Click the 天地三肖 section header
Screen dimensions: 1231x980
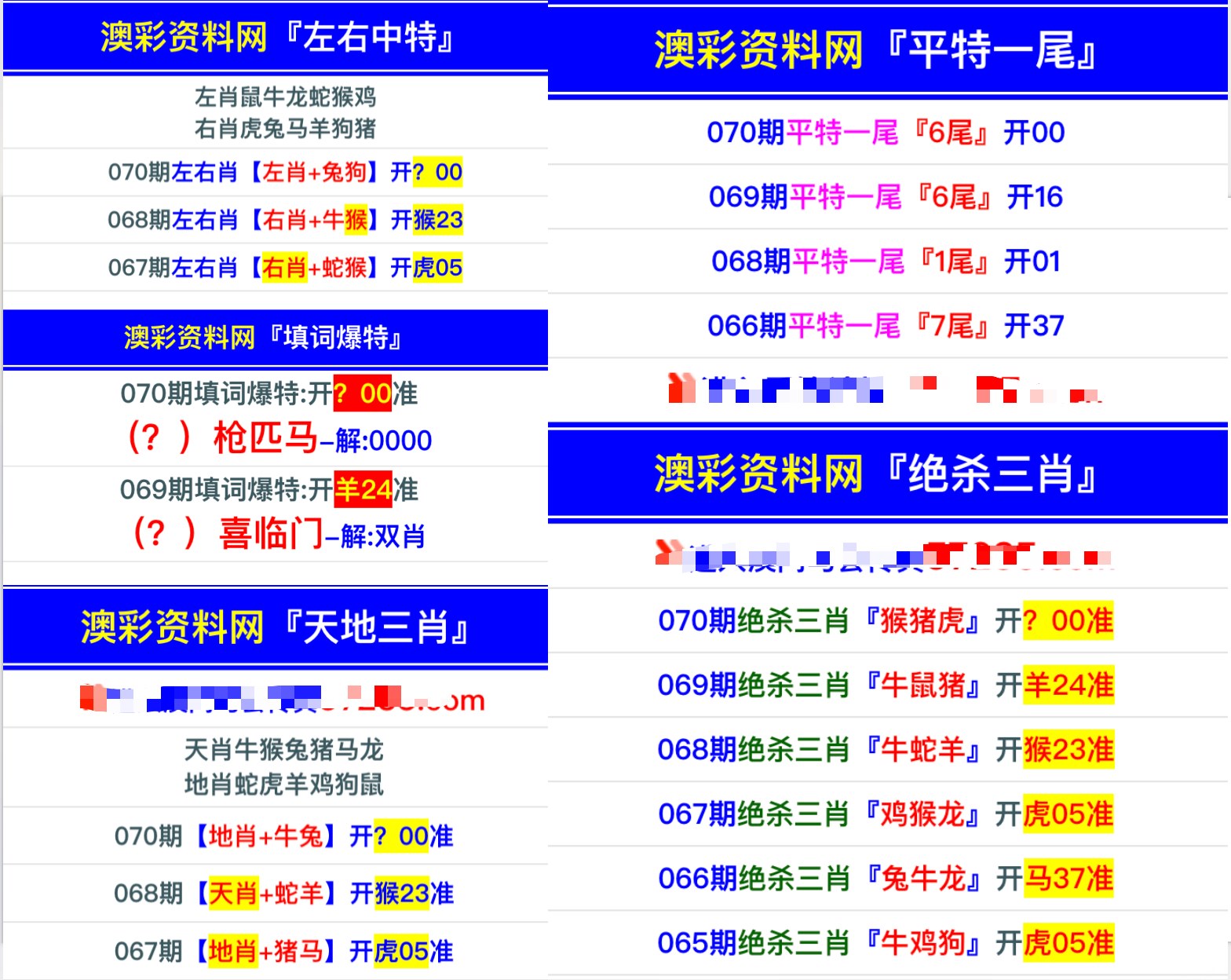pos(275,627)
